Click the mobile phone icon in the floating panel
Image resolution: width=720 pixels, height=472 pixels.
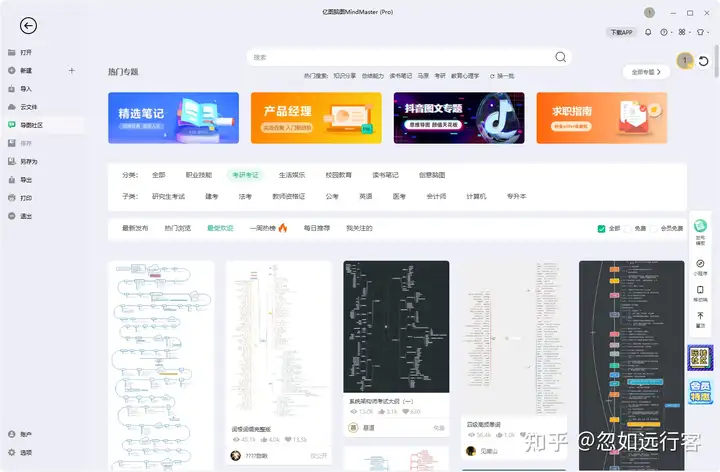pos(700,290)
